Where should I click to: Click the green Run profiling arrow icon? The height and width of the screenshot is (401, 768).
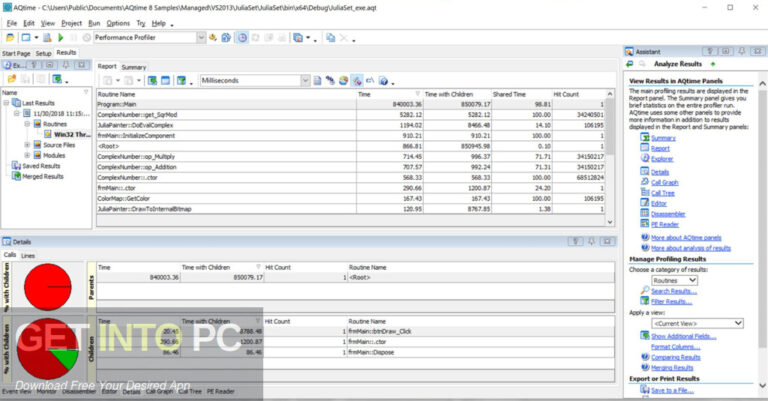coord(61,38)
